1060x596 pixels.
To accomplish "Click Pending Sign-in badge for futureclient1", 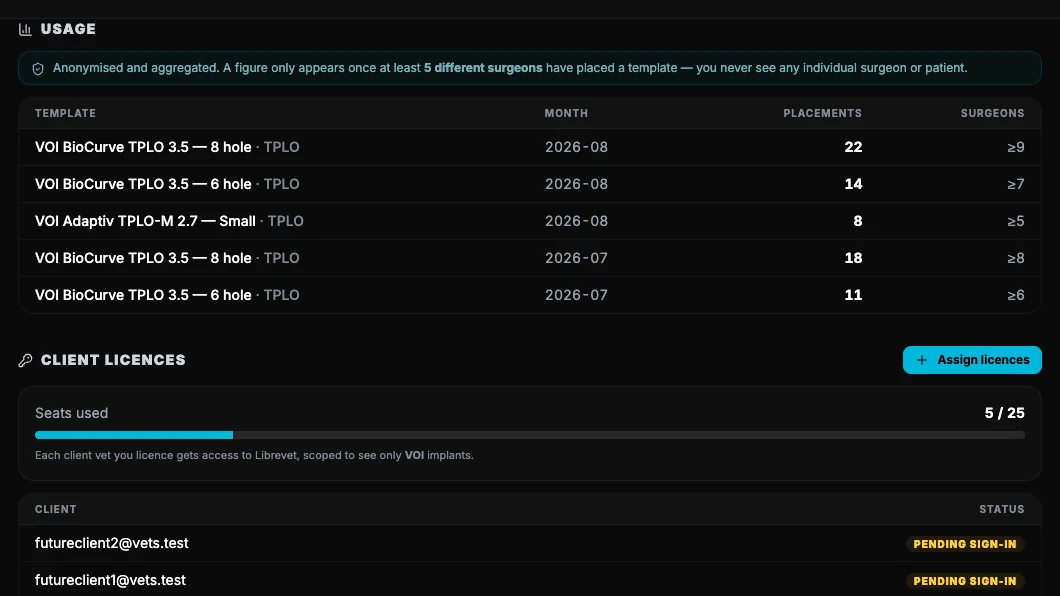I will (965, 581).
